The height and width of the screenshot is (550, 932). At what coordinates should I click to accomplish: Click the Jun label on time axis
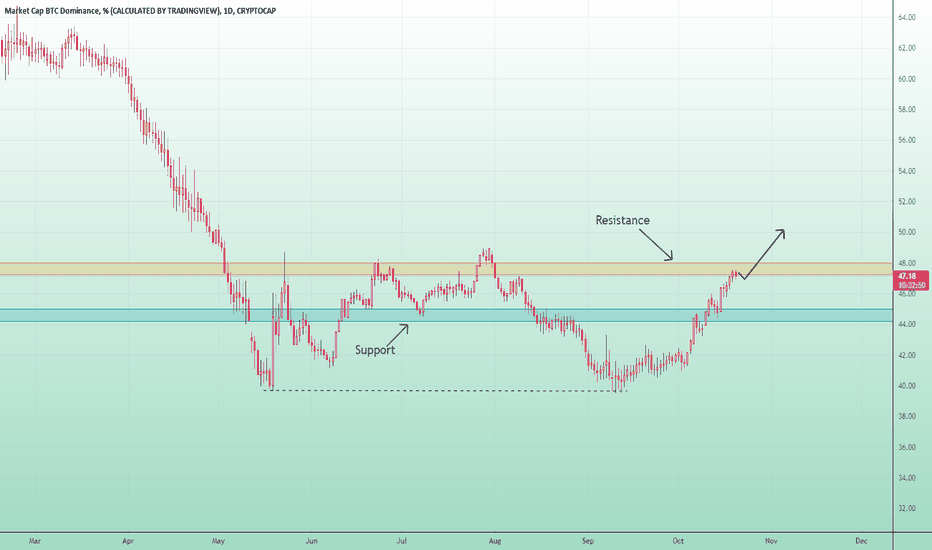click(311, 541)
